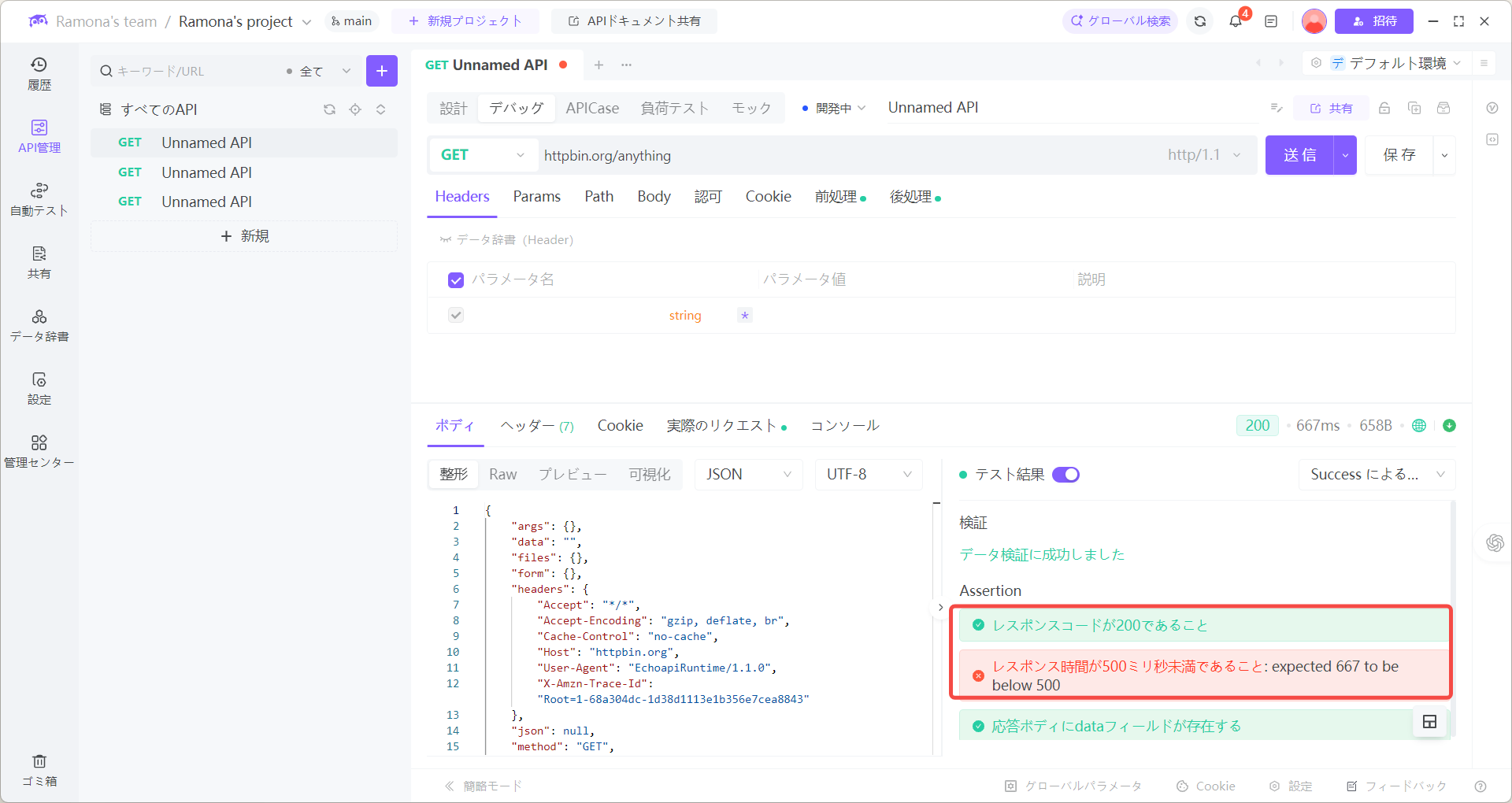Open the GET method dropdown

(482, 155)
